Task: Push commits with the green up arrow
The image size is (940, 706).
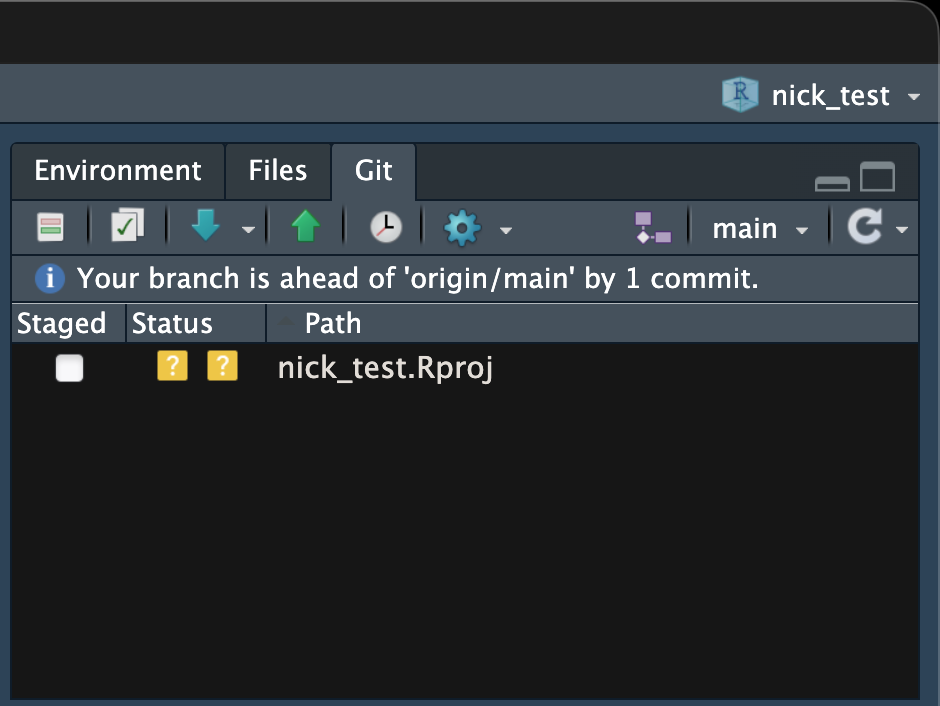Action: 305,228
